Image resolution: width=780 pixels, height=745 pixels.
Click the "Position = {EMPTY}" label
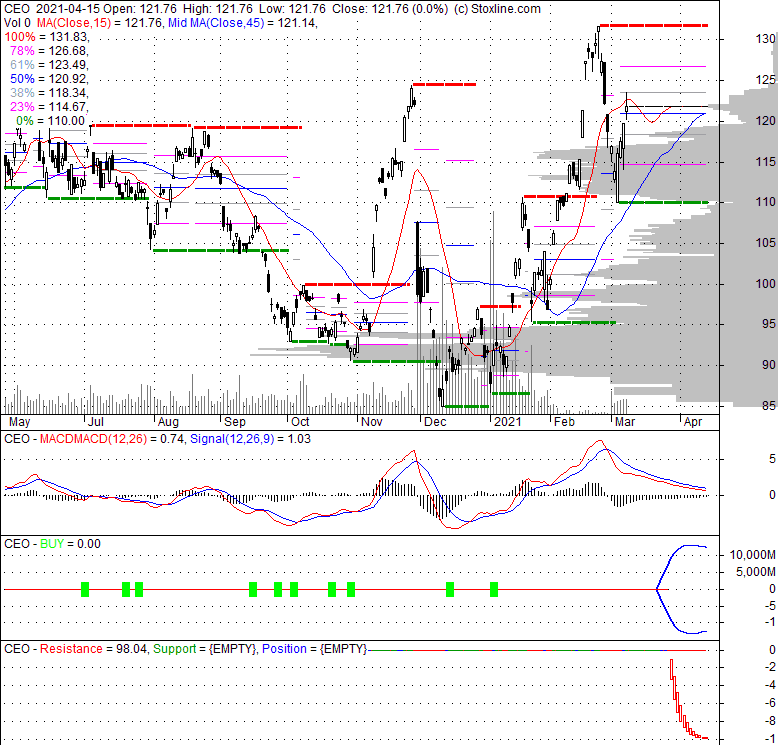pyautogui.click(x=314, y=649)
